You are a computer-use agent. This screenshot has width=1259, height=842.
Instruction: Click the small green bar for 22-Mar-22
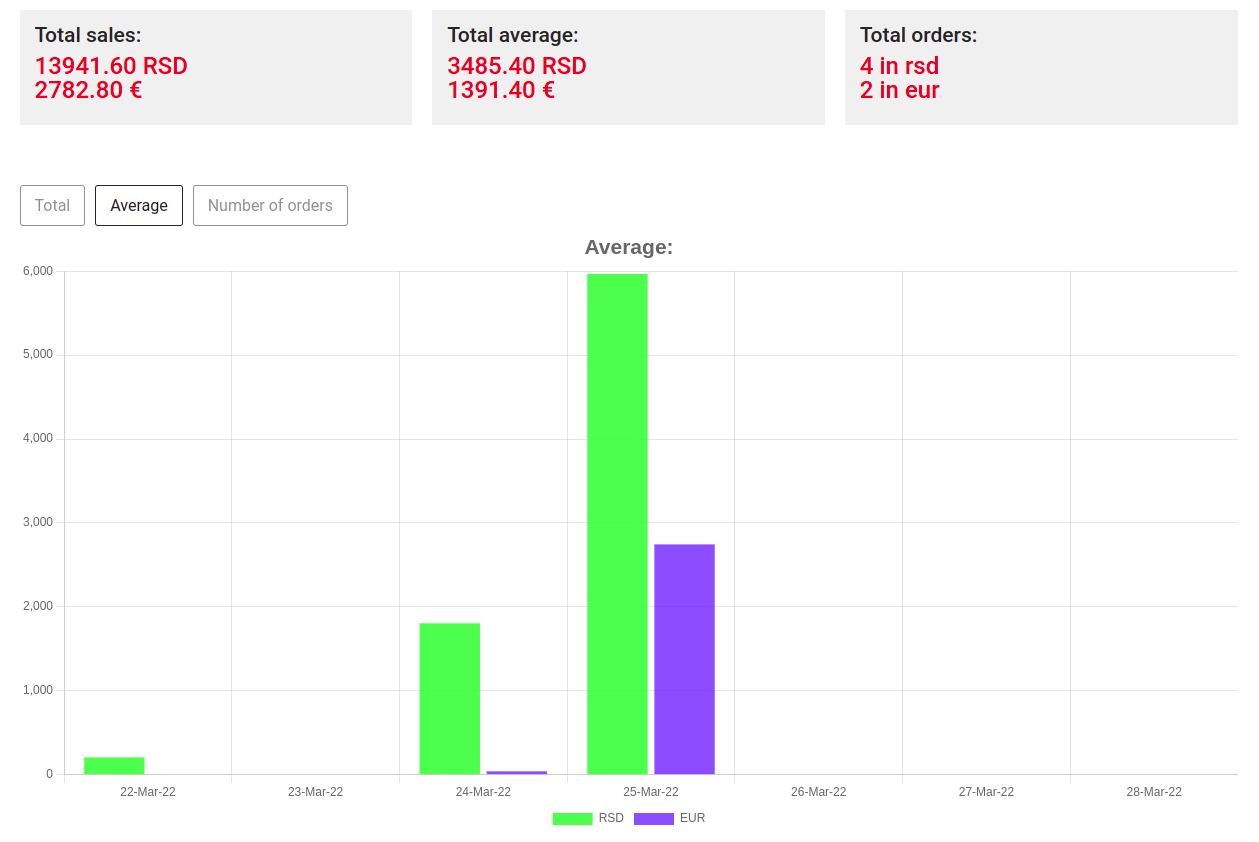coord(114,766)
